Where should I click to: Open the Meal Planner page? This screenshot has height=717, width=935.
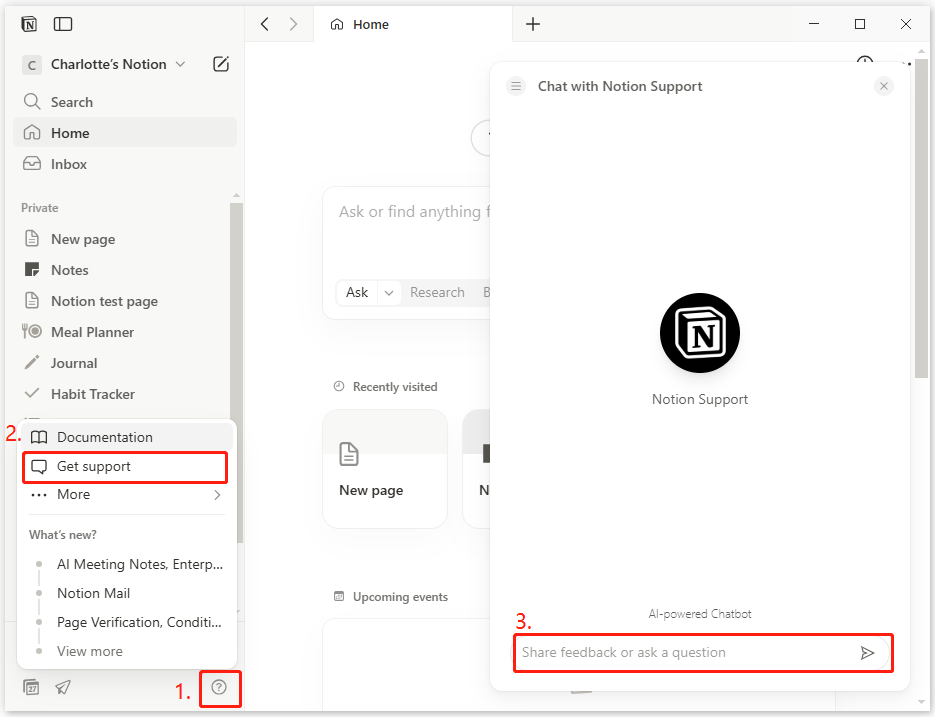[122, 332]
